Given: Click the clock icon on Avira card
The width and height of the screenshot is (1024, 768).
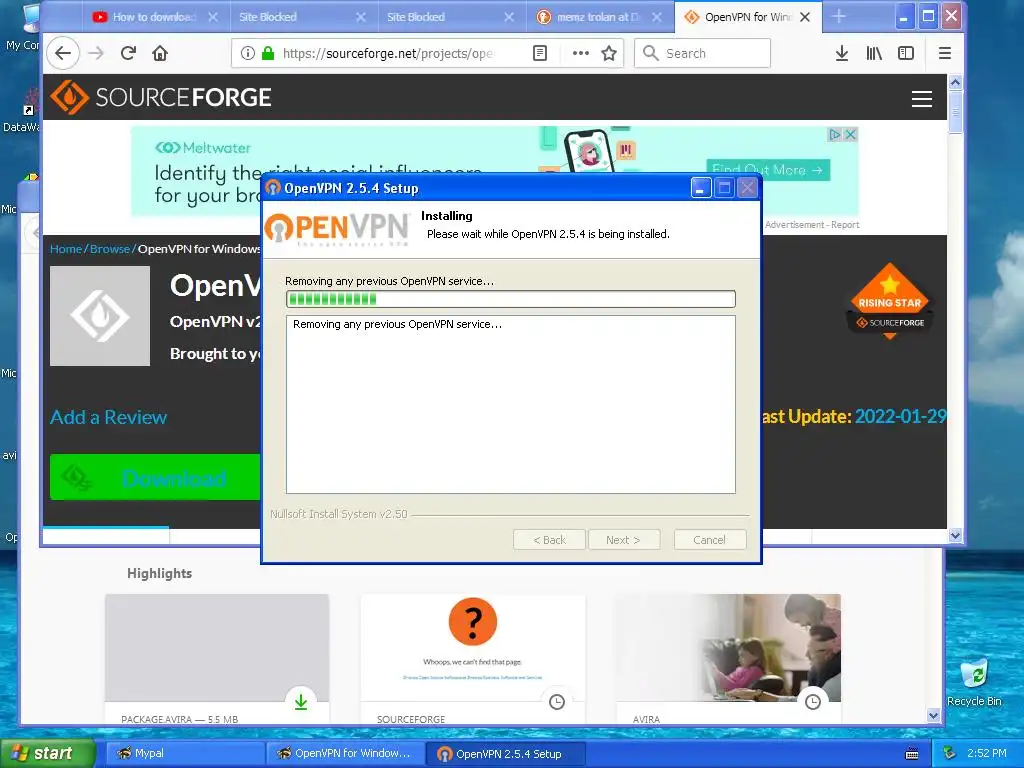Looking at the screenshot, I should [812, 702].
